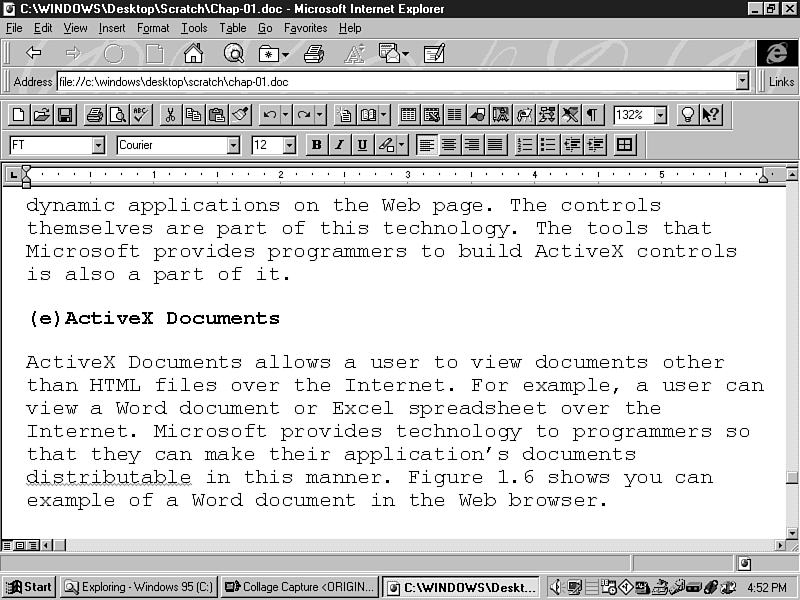
Task: Open the Table menu
Action: [232, 28]
